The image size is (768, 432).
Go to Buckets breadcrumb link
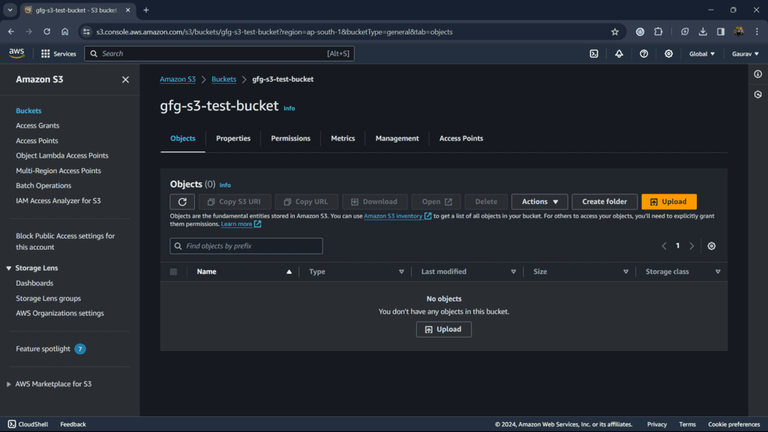(224, 79)
